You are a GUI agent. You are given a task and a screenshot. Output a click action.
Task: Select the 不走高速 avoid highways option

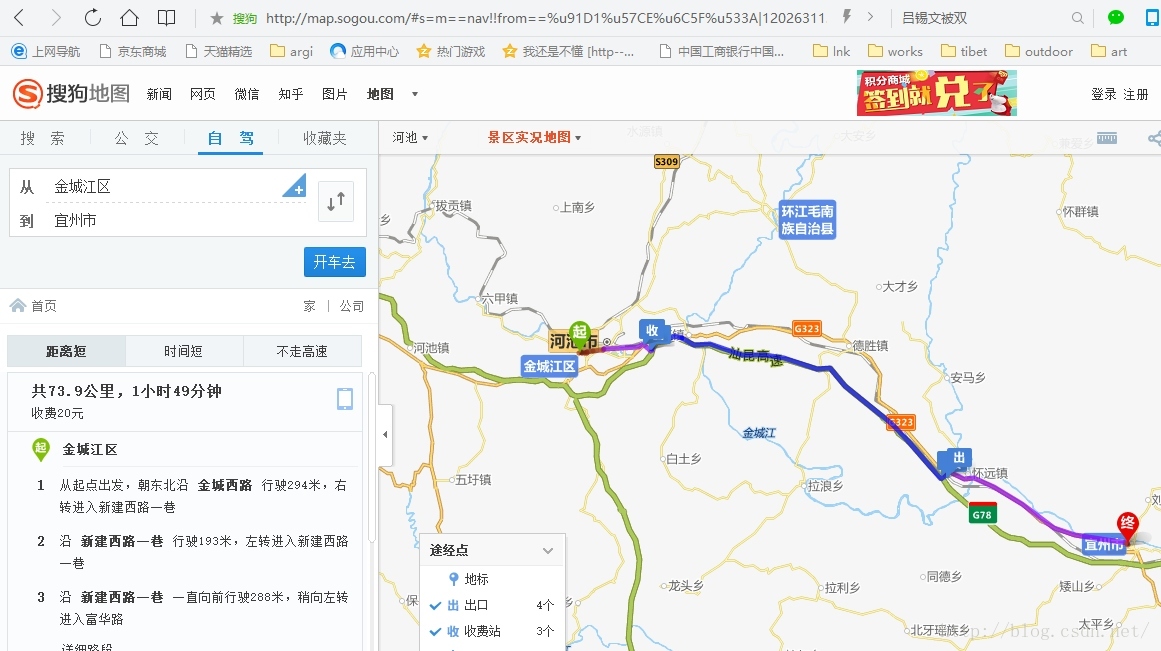click(x=302, y=351)
